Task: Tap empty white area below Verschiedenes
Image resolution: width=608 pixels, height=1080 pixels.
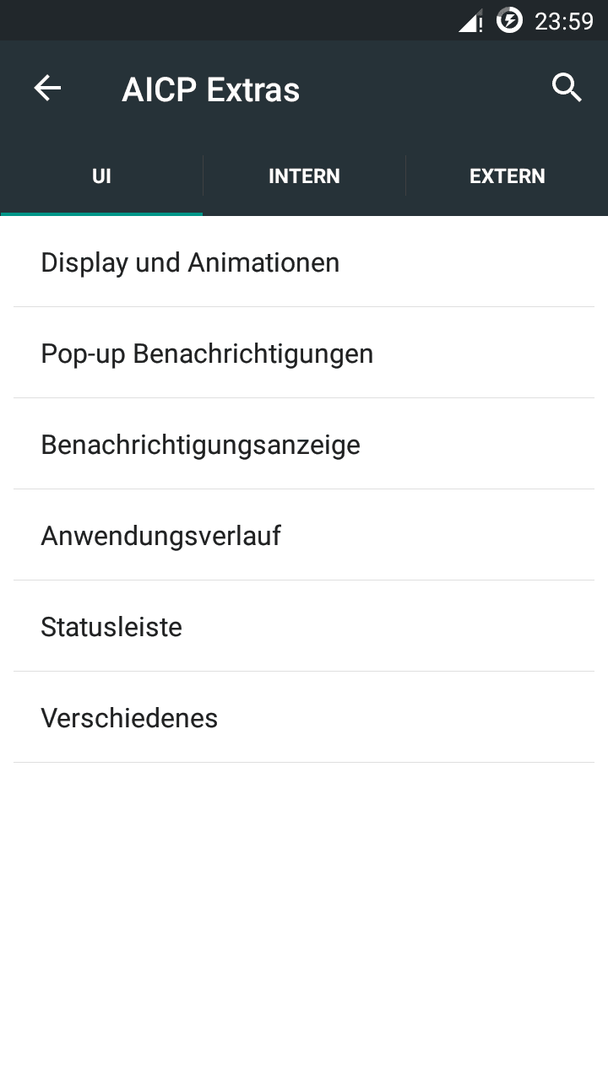Action: (x=304, y=921)
